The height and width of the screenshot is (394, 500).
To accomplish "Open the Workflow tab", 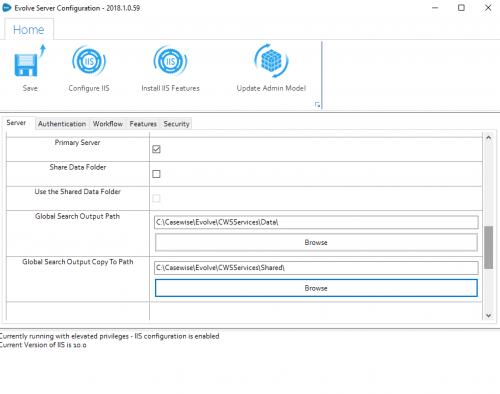I will pyautogui.click(x=108, y=124).
